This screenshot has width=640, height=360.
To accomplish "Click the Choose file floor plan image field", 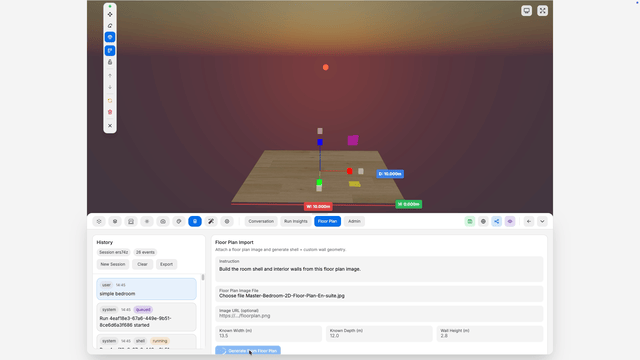I will (x=379, y=293).
